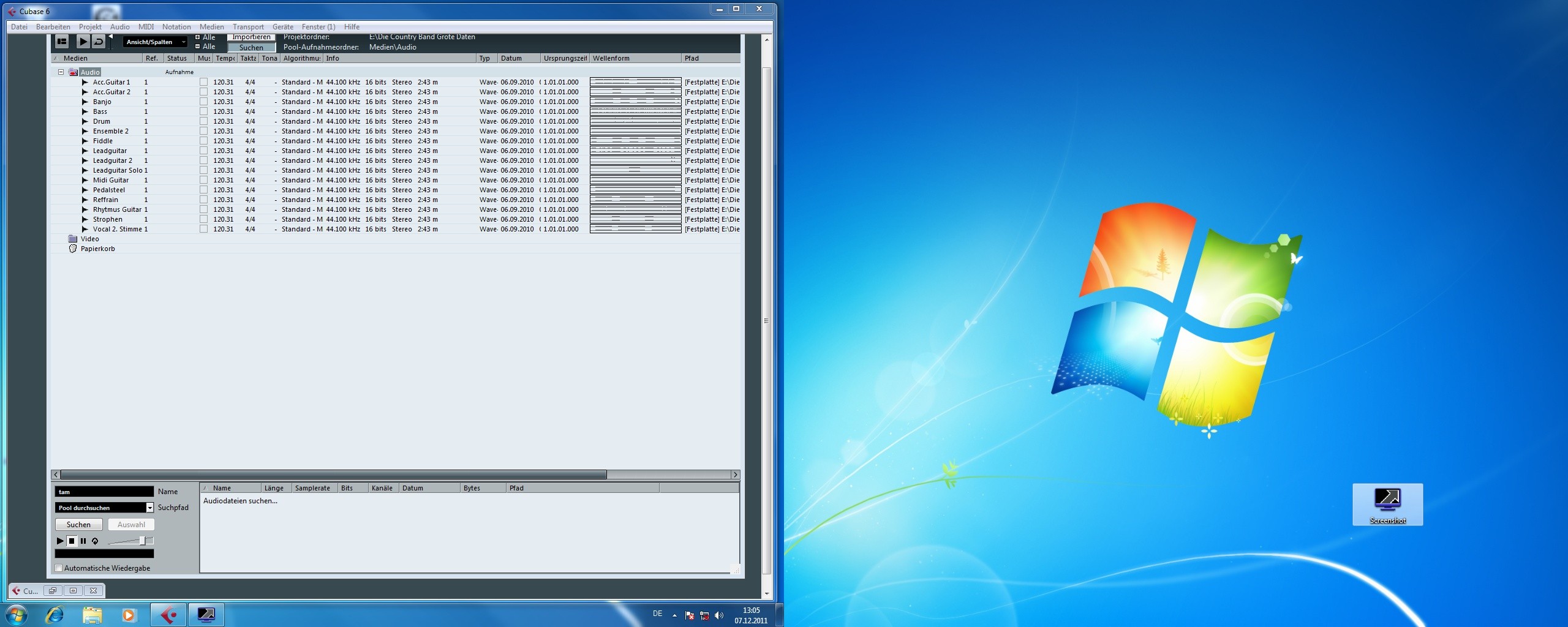Click the Importieren button
The height and width of the screenshot is (627, 1568).
point(251,37)
